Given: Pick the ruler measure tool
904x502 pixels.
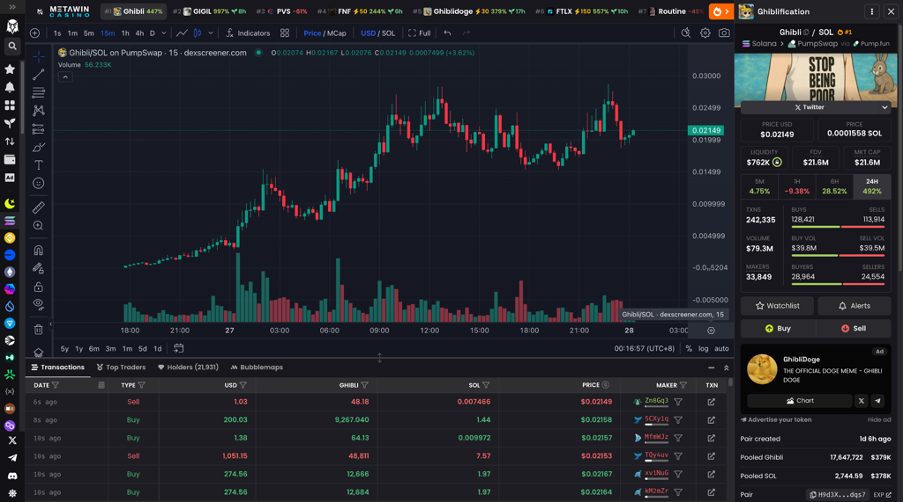Looking at the screenshot, I should click(39, 207).
